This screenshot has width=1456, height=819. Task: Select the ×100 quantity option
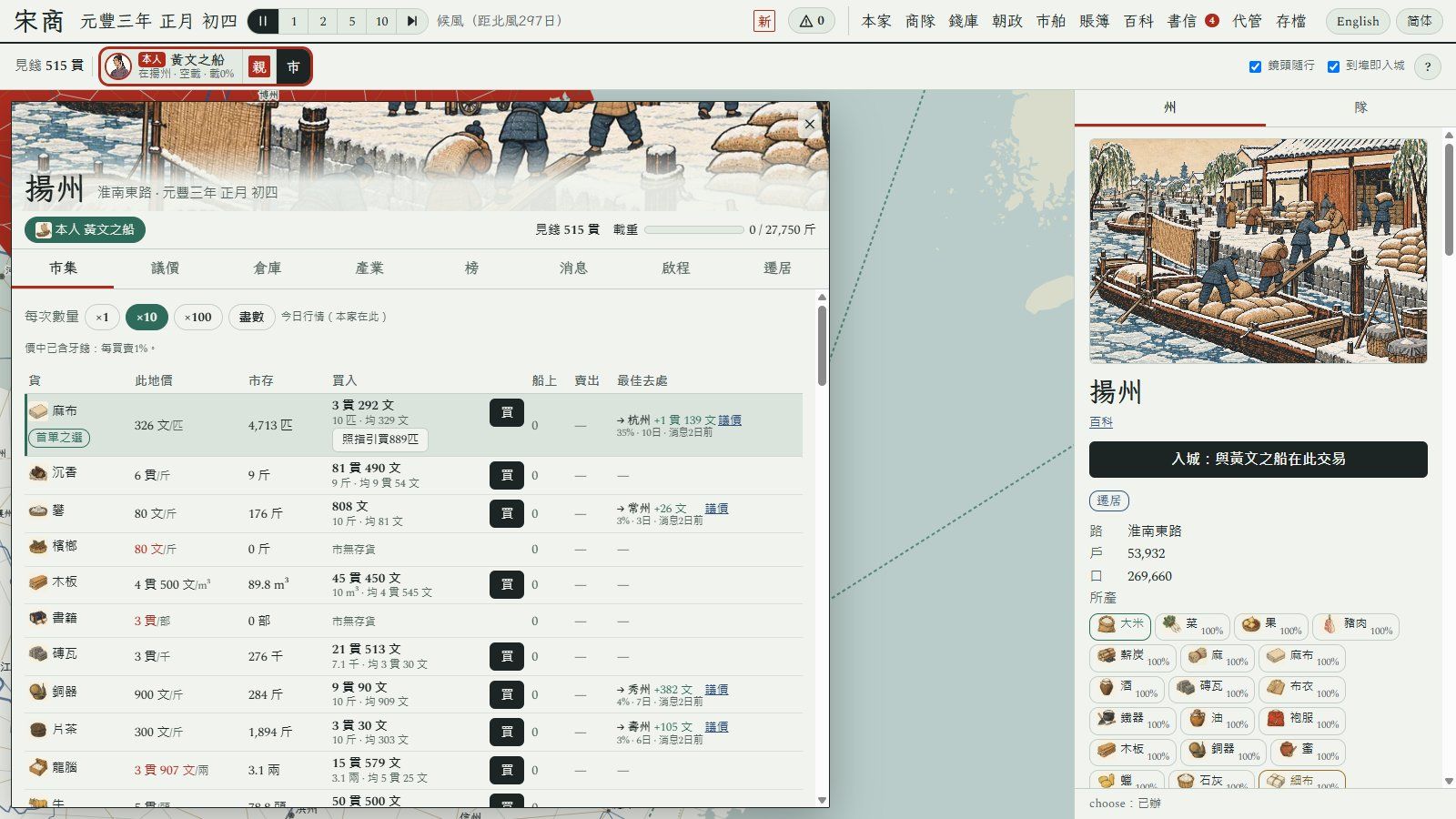point(197,317)
